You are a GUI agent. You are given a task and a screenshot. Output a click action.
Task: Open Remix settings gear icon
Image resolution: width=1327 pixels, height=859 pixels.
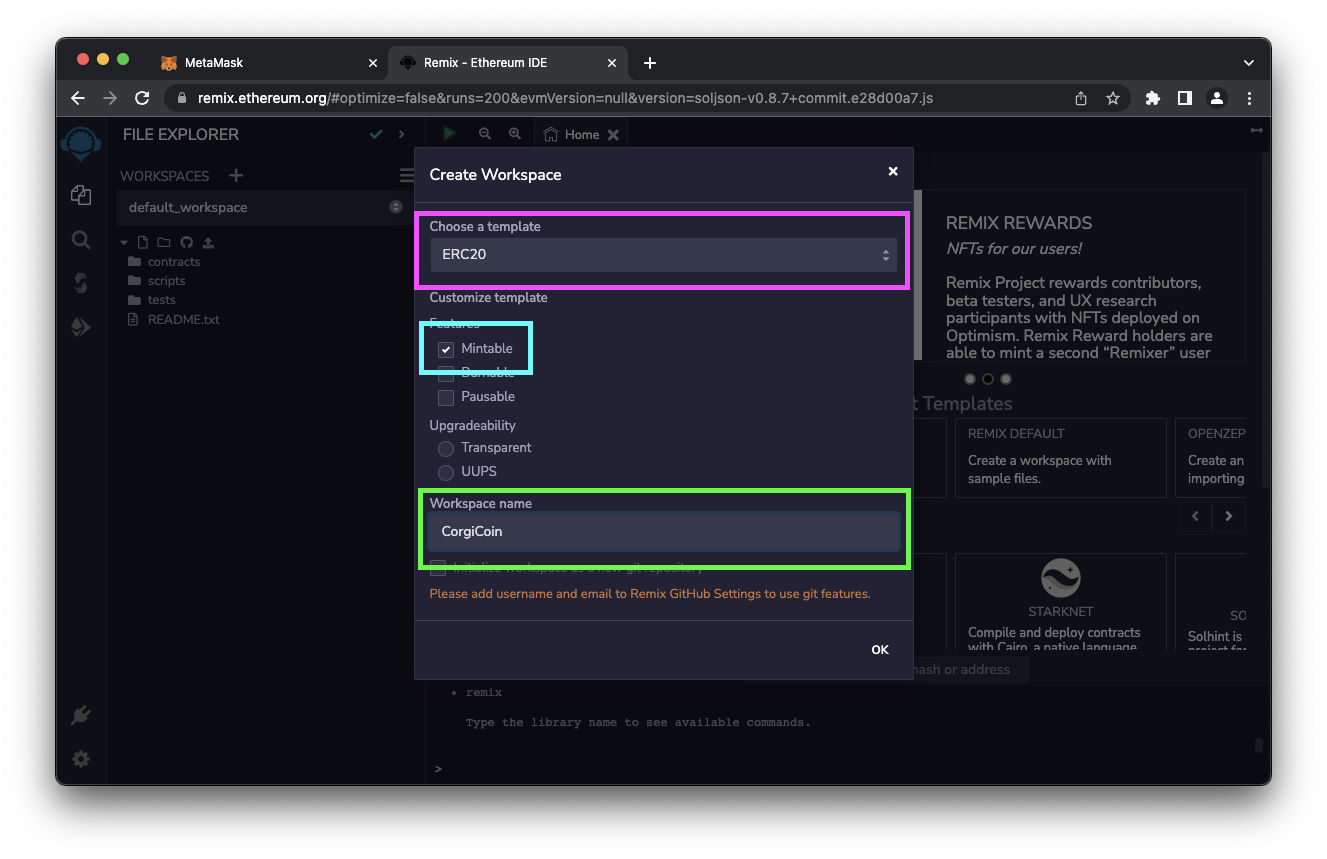point(81,759)
